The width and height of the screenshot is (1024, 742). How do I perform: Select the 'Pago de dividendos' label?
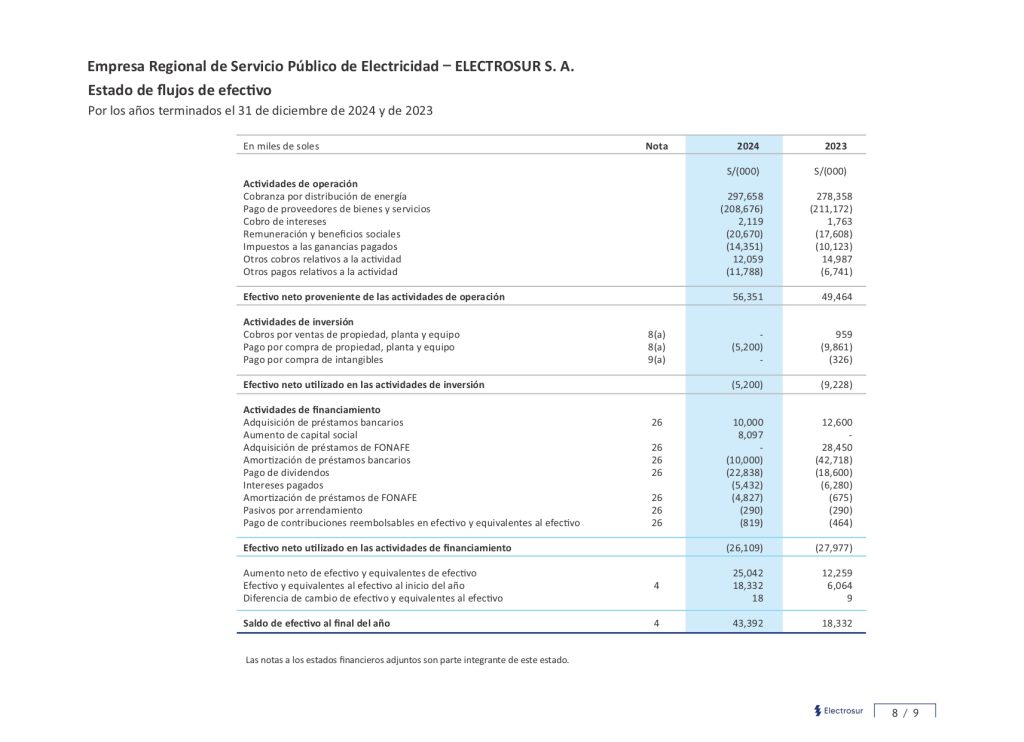click(286, 473)
